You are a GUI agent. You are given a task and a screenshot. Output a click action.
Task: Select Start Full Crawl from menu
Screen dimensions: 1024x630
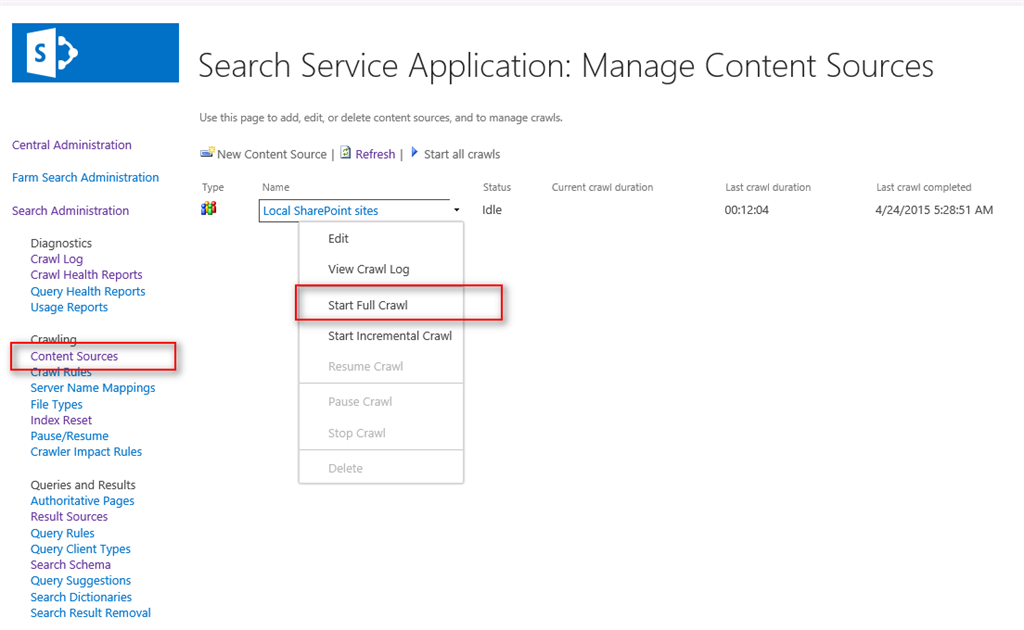(368, 305)
